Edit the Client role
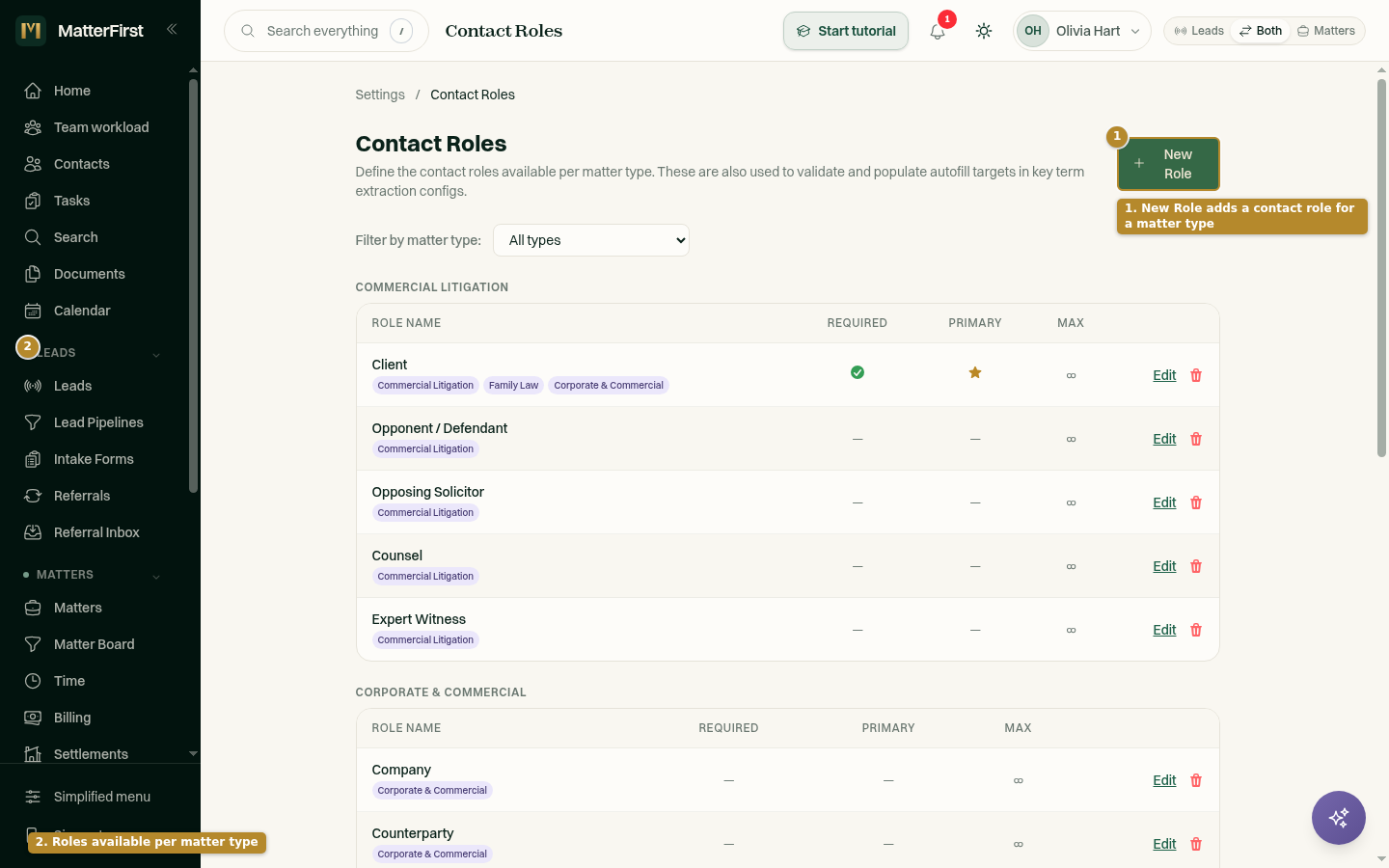This screenshot has width=1389, height=868. click(x=1164, y=375)
